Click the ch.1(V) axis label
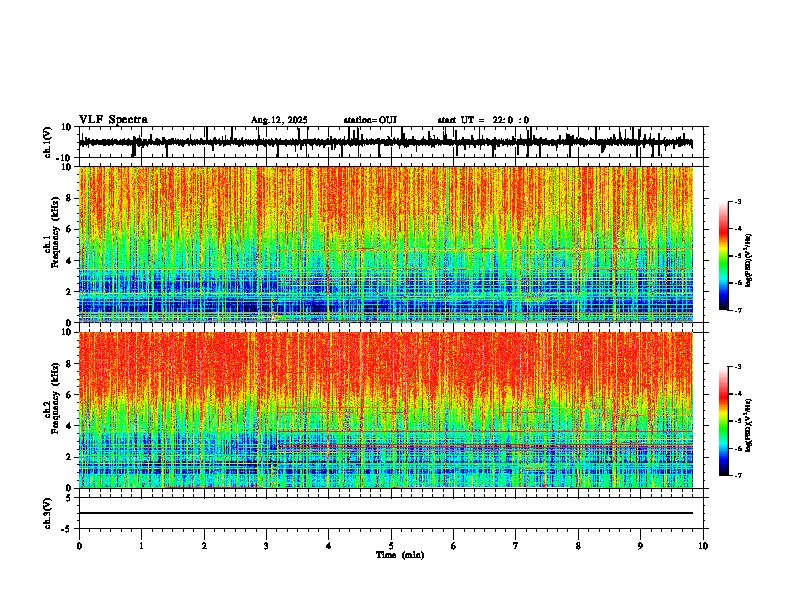792x612 pixels. 48,142
